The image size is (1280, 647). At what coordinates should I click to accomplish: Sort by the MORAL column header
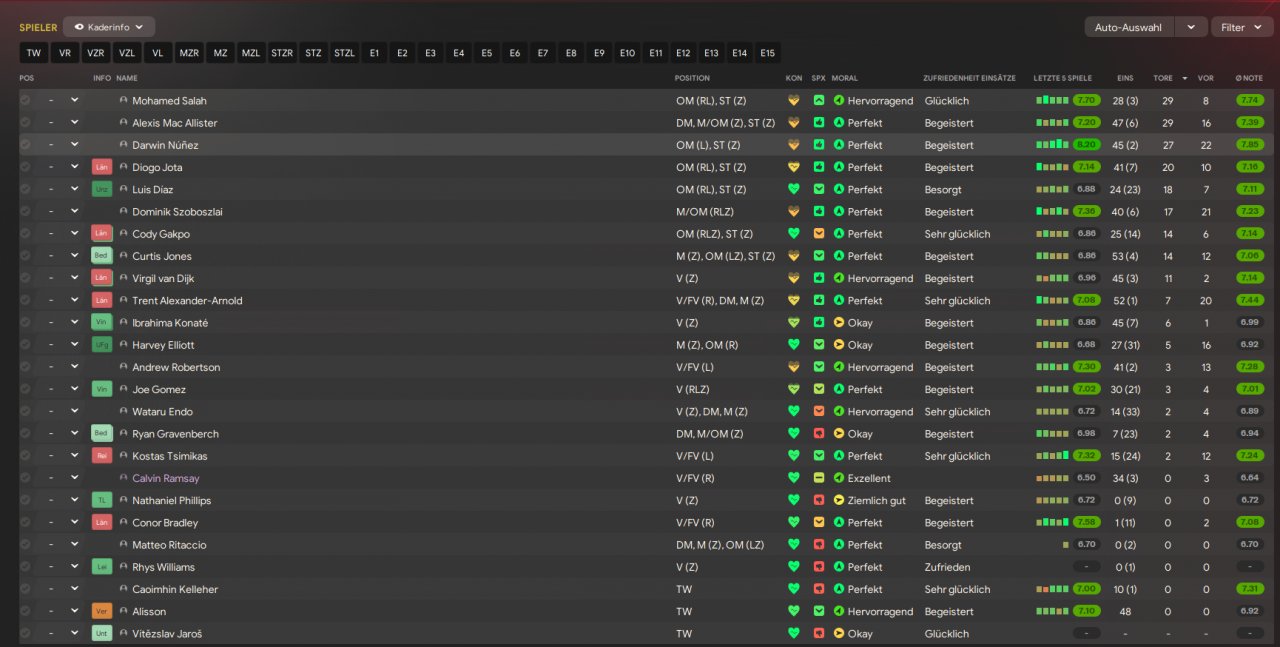point(844,78)
